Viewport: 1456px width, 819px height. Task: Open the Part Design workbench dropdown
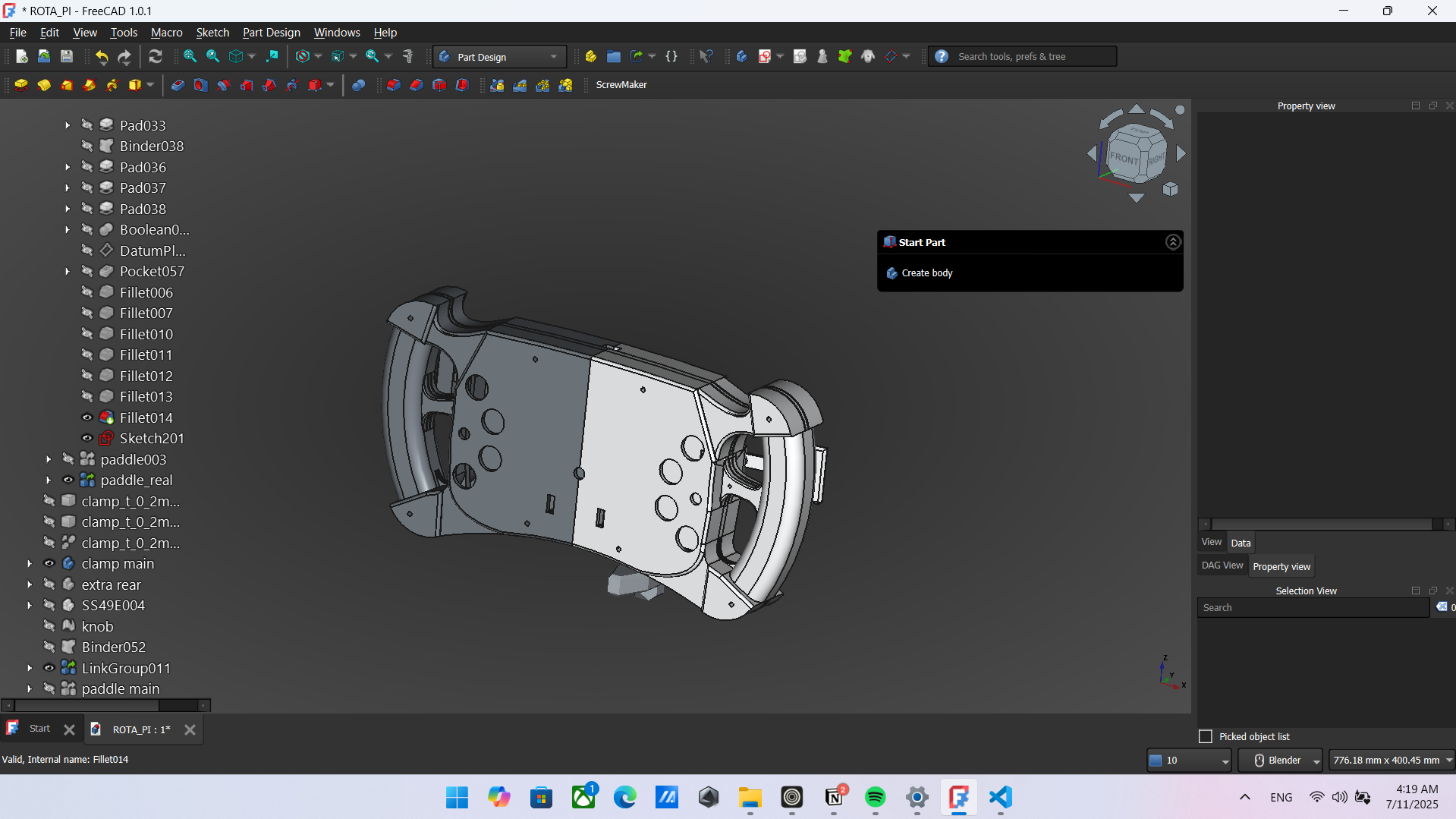point(499,57)
